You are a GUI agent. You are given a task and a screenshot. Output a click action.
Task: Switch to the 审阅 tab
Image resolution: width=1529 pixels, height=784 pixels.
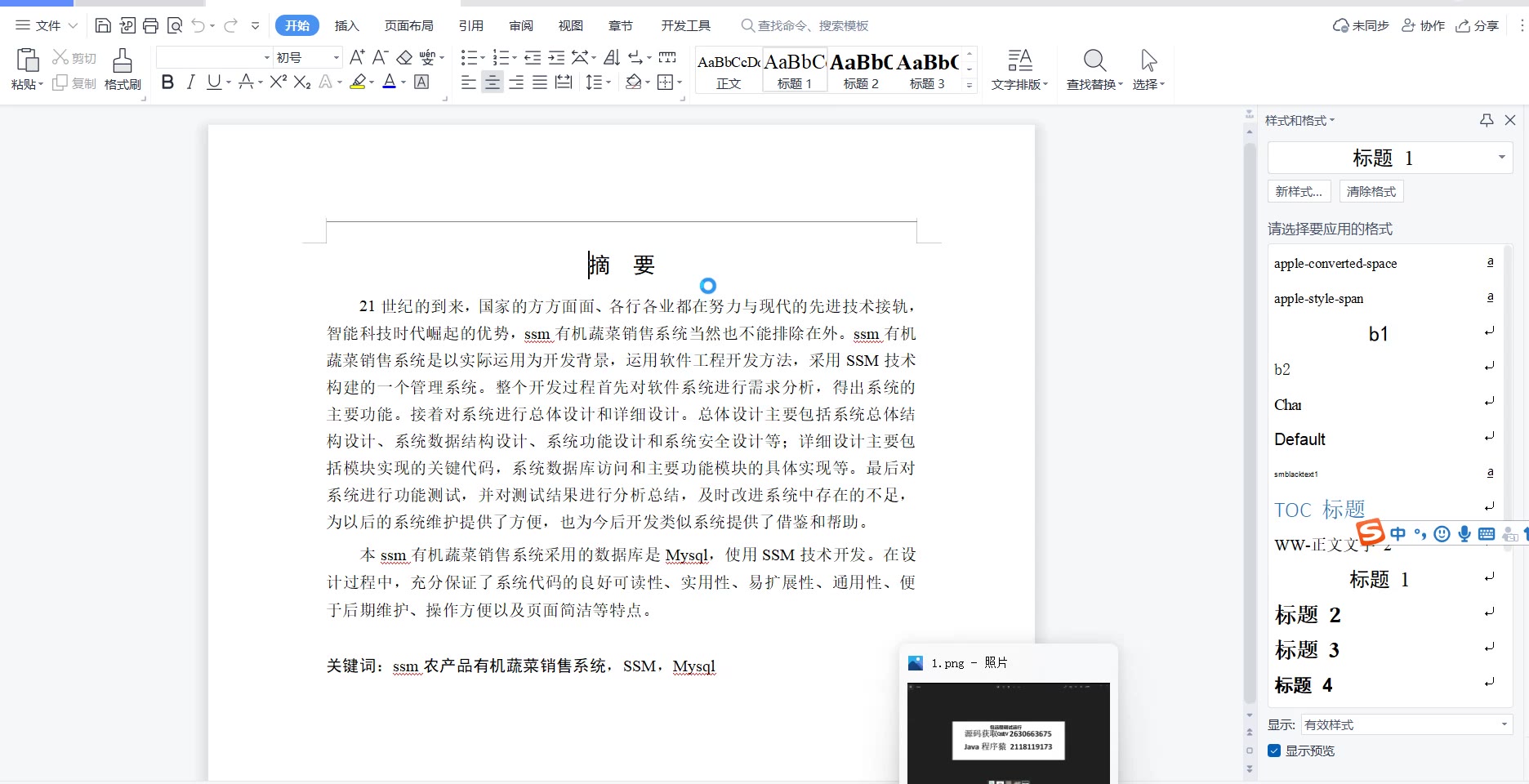521,25
